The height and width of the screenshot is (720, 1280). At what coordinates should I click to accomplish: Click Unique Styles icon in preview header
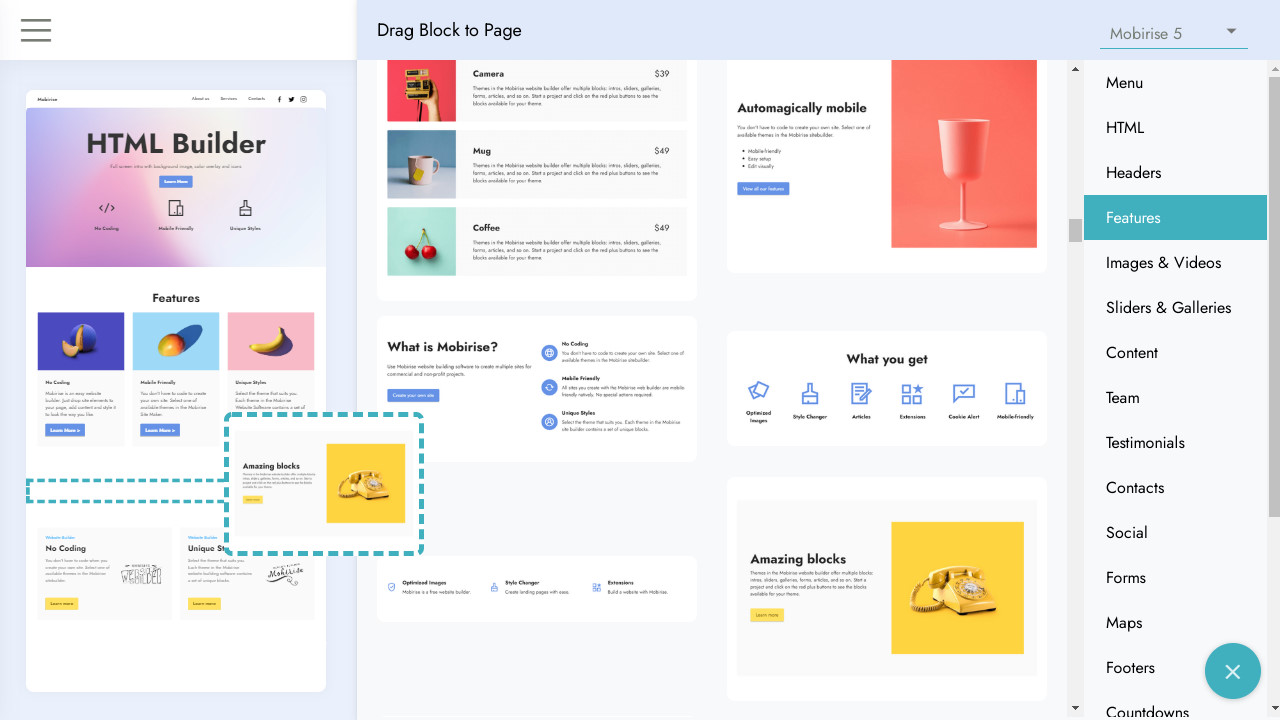(245, 208)
